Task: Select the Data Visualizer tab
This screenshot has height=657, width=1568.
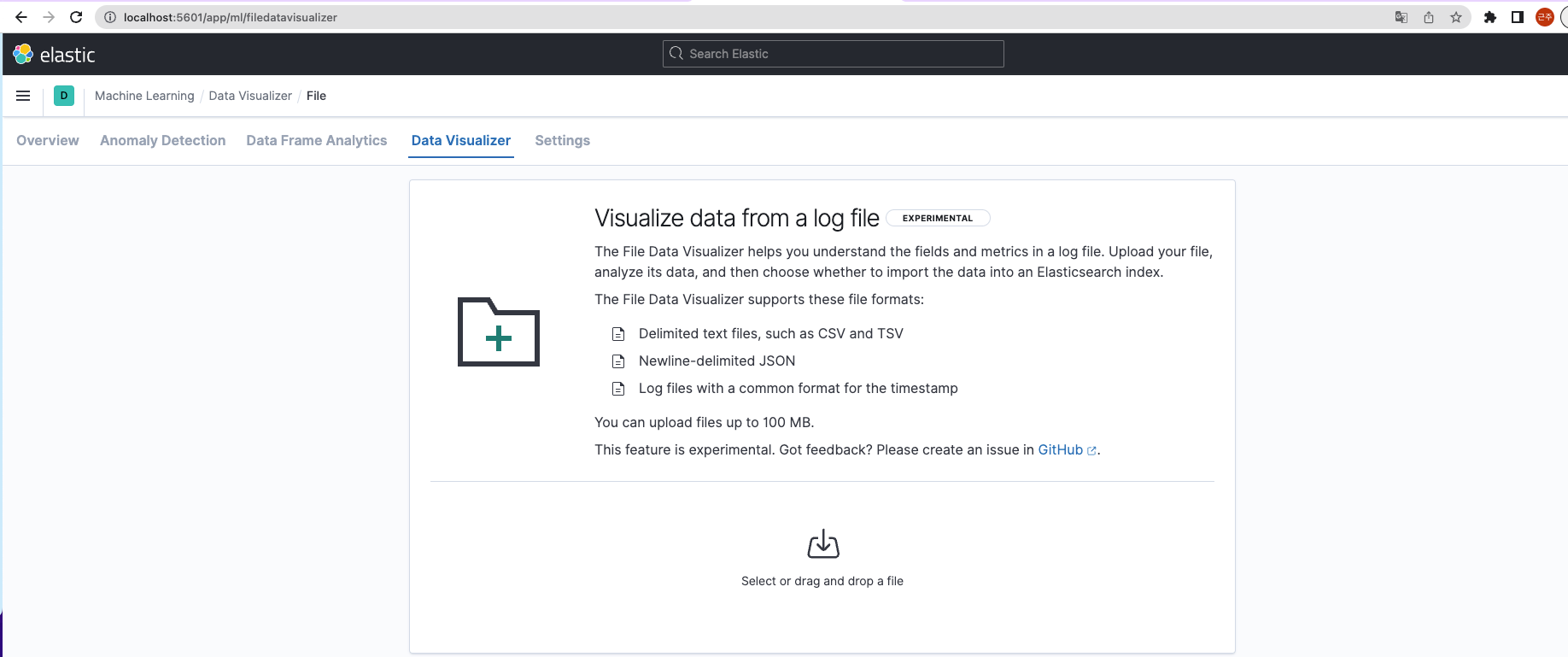Action: (x=461, y=140)
